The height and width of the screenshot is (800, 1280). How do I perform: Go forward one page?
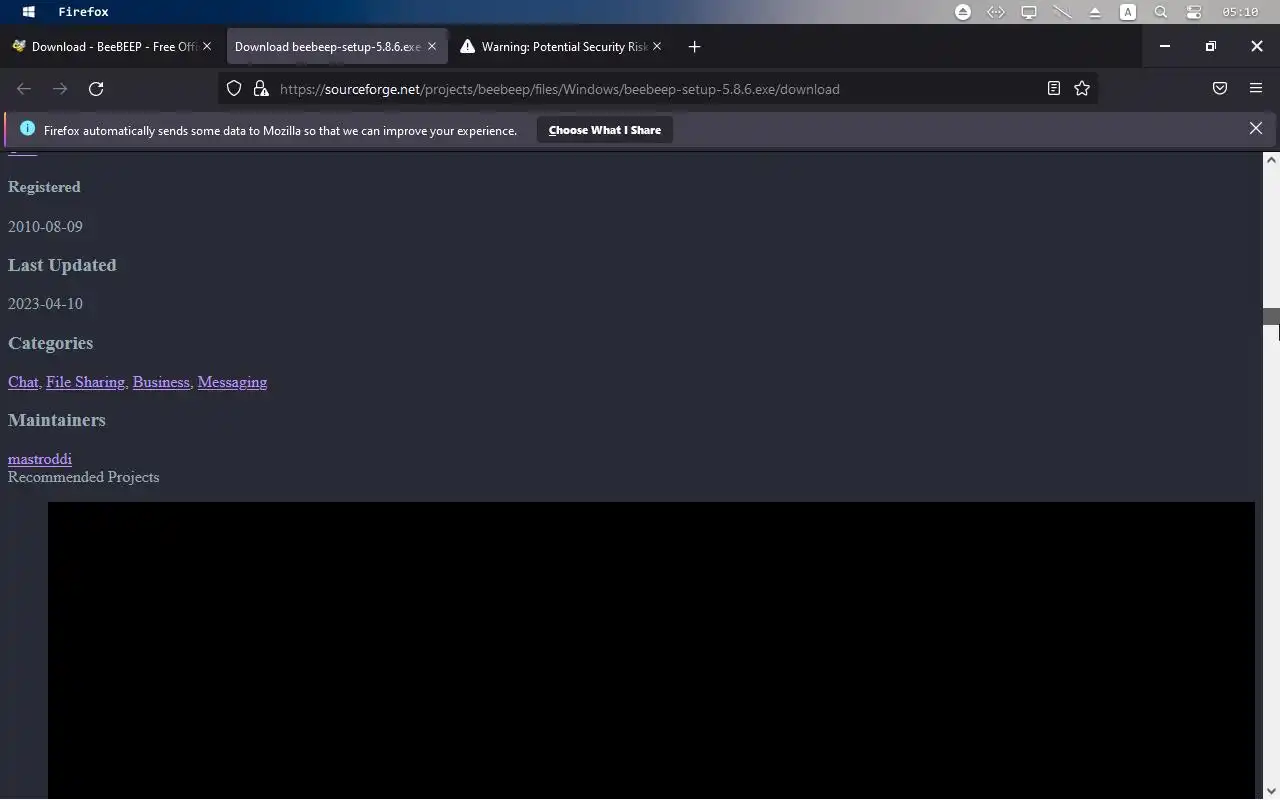(x=60, y=89)
